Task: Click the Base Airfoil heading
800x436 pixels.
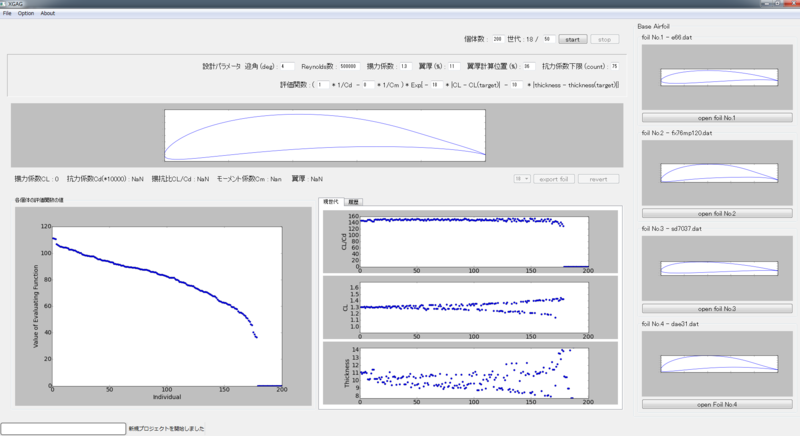Action: point(653,26)
